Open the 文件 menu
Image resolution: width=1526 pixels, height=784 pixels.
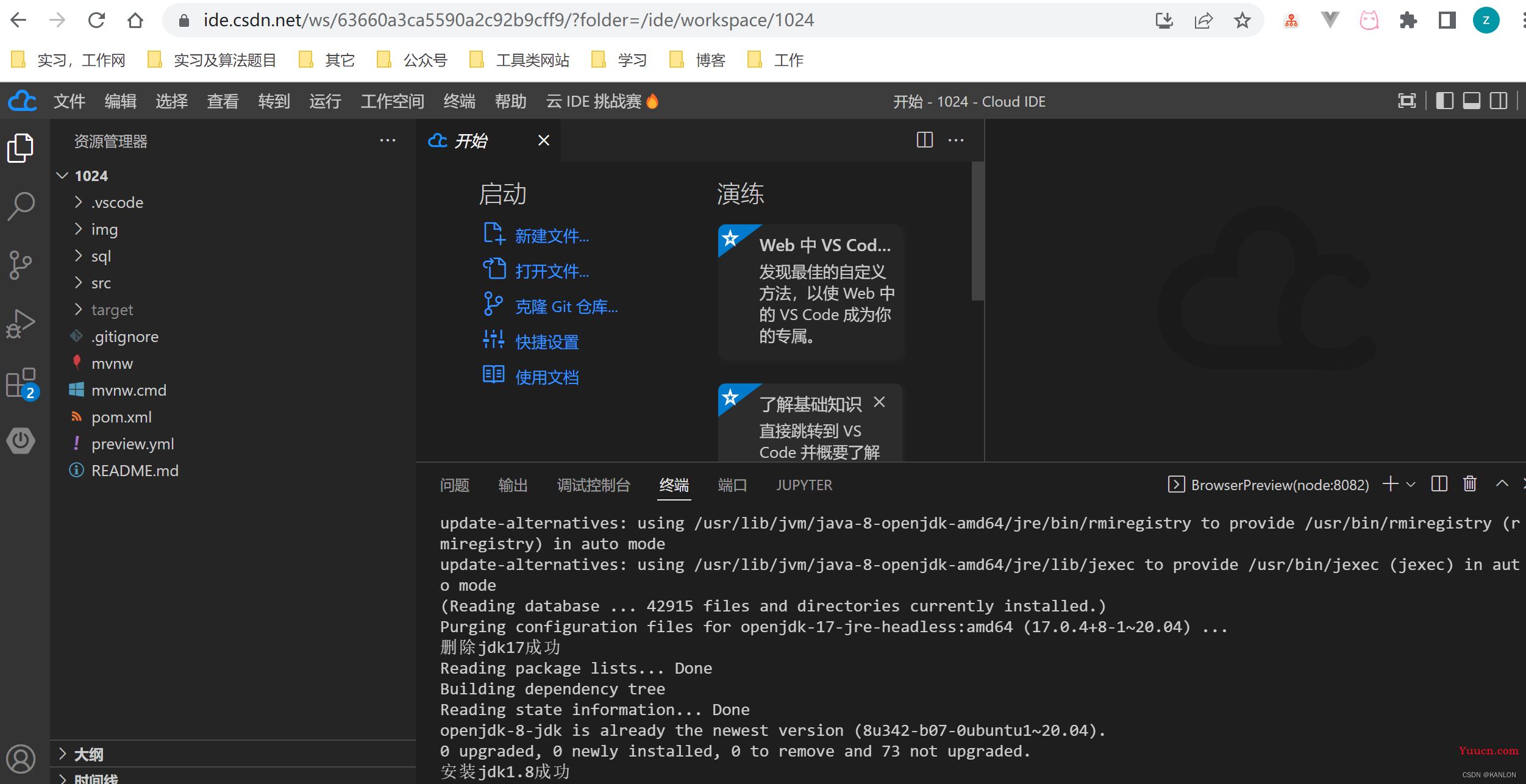[69, 101]
